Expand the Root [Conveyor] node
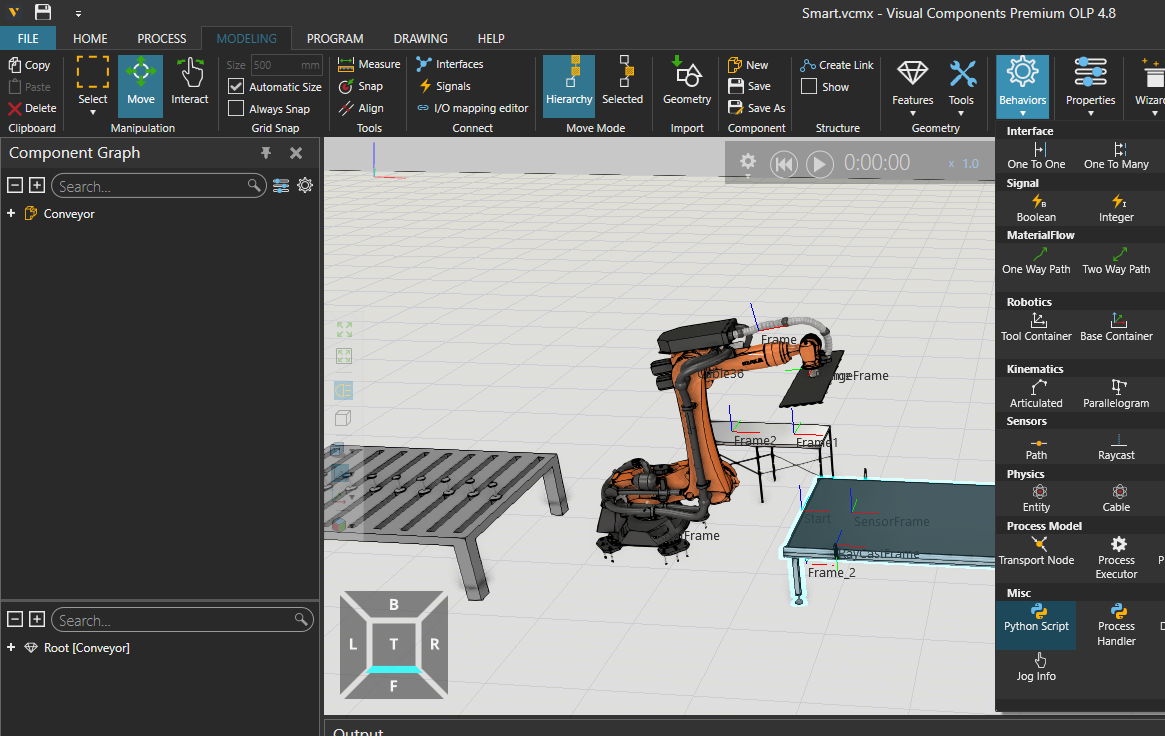This screenshot has height=736, width=1165. (11, 648)
